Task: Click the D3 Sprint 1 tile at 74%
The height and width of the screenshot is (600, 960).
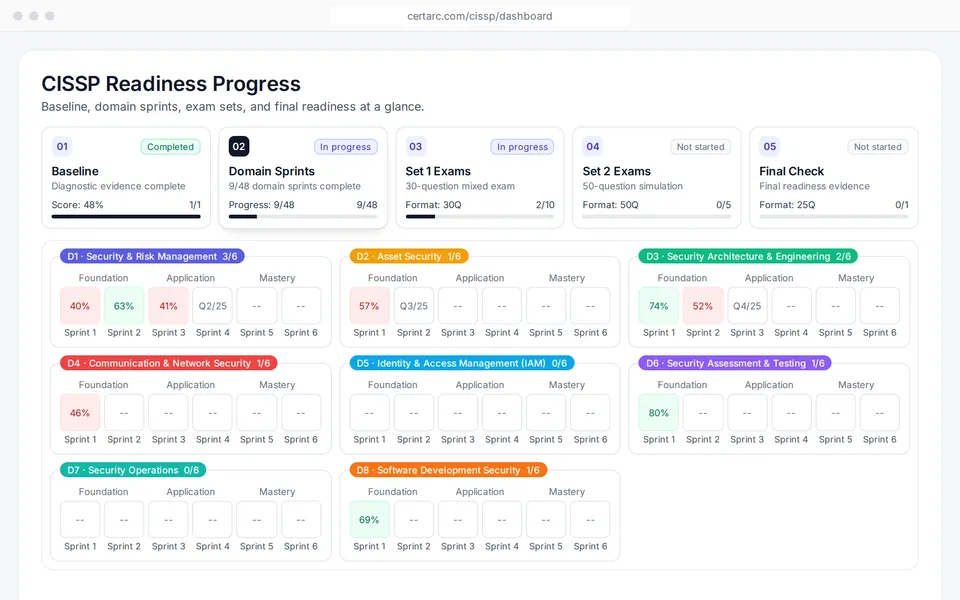Action: click(x=659, y=306)
